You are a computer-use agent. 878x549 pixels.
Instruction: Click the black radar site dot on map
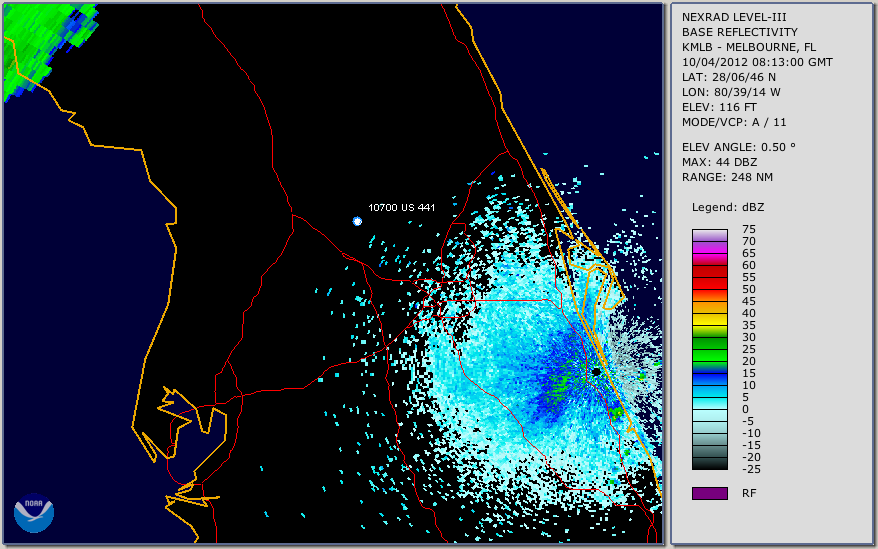596,372
